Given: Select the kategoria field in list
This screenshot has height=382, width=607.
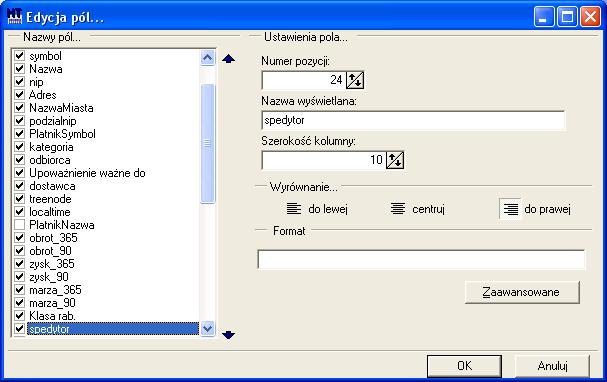Looking at the screenshot, I should pyautogui.click(x=51, y=147).
